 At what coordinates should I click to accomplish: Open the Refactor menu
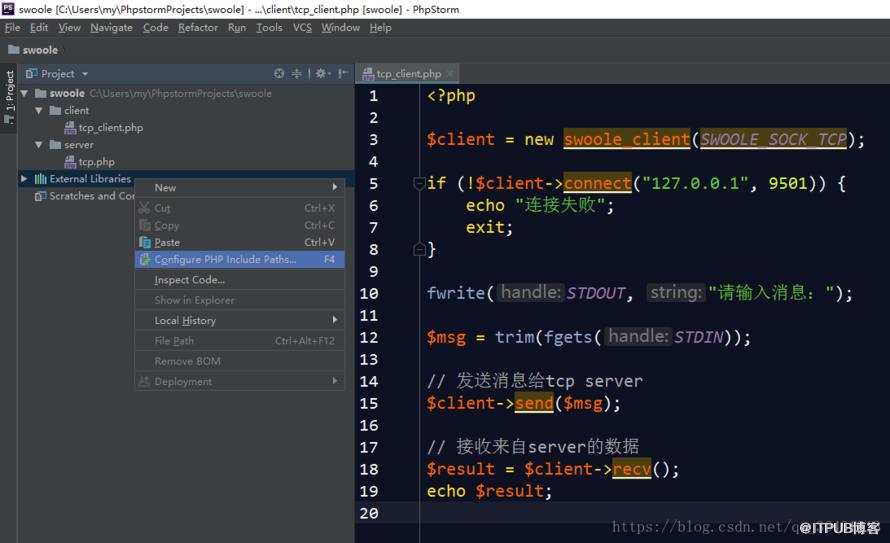tap(198, 28)
